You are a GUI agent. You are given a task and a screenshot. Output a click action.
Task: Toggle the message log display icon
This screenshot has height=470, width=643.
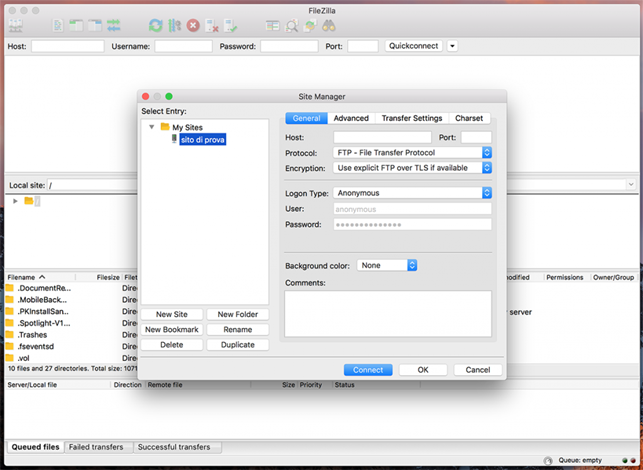point(58,26)
